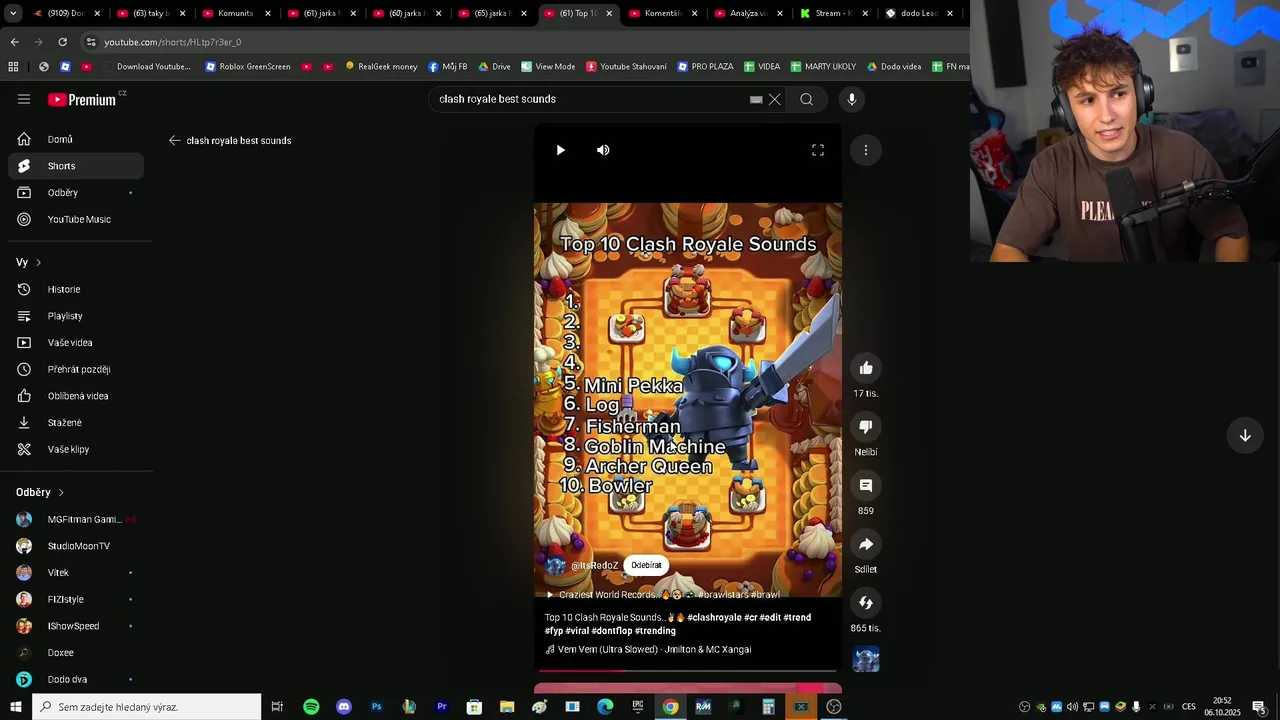This screenshot has height=720, width=1280.
Task: Go to YouTube Premium home logo
Action: (x=82, y=99)
